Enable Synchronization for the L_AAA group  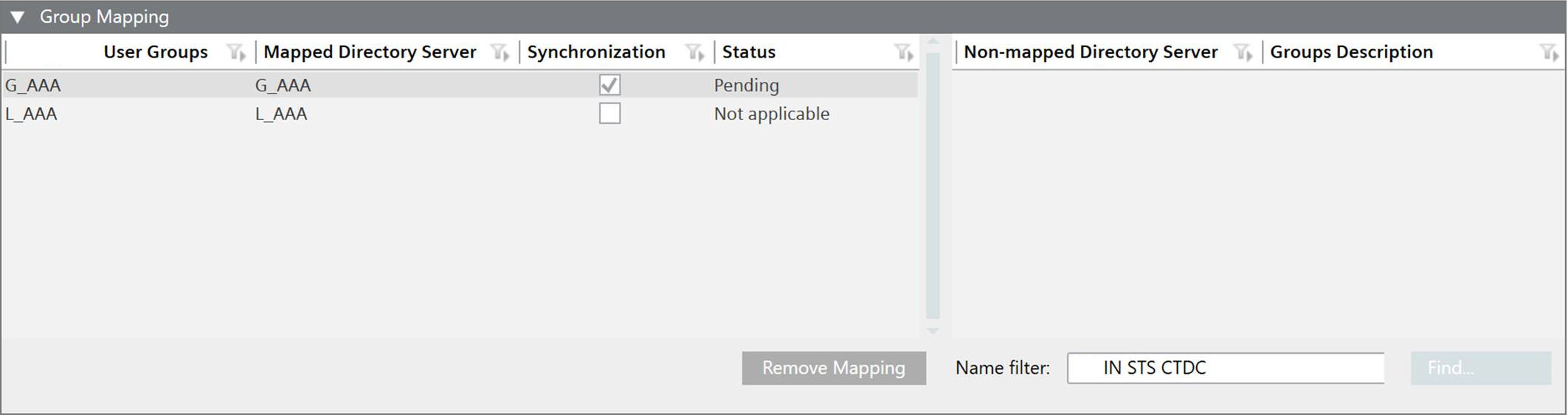(609, 114)
